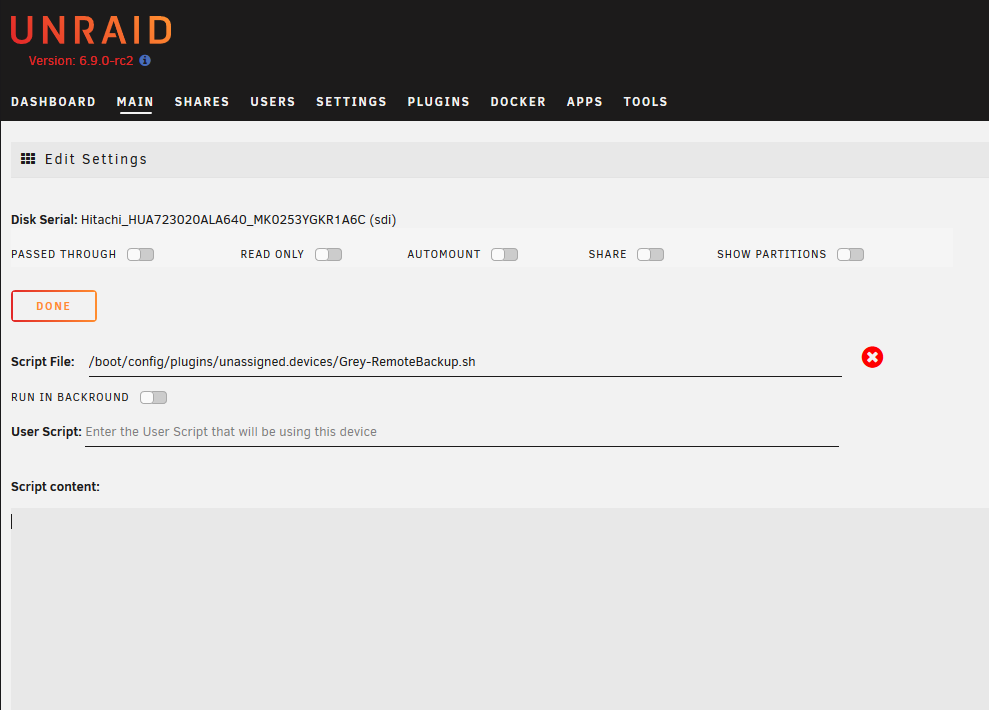Toggle Run in Background switch
Screen dimensions: 989x710
coord(153,397)
